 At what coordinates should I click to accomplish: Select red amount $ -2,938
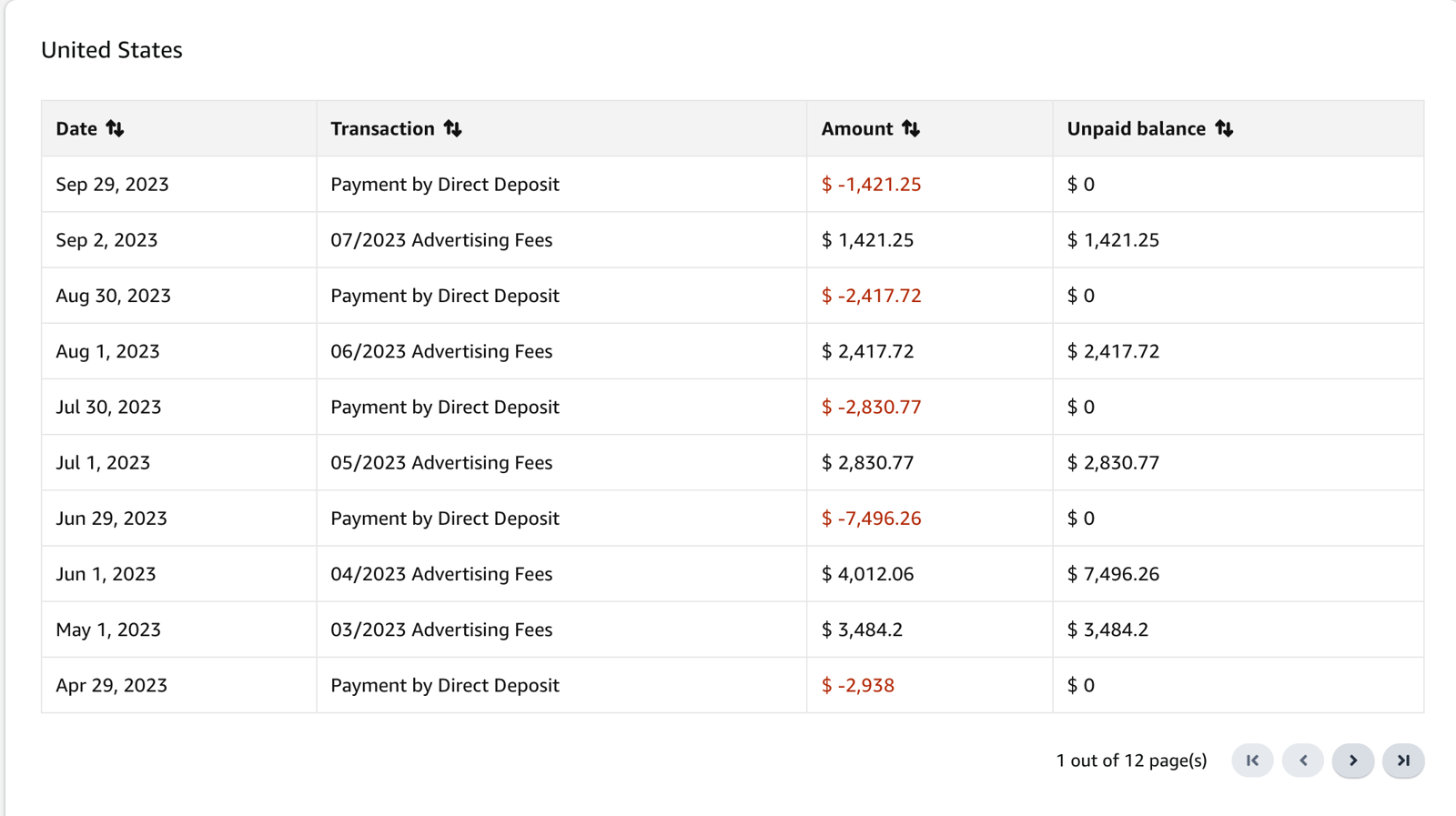pos(857,685)
